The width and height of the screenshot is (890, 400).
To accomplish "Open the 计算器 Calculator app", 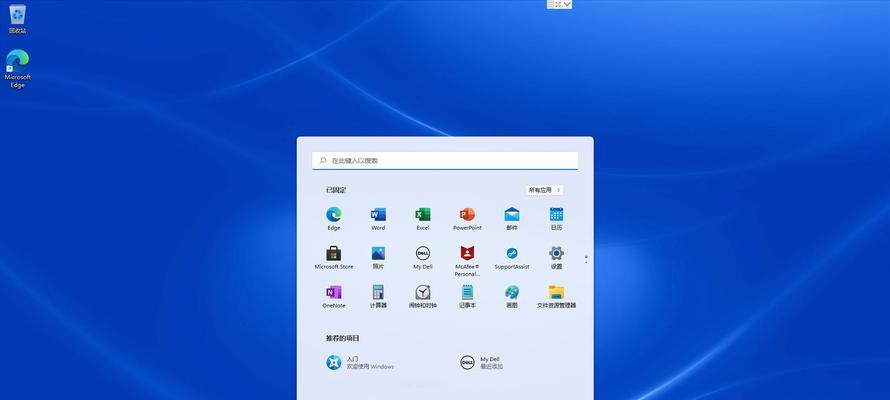I will click(x=378, y=297).
